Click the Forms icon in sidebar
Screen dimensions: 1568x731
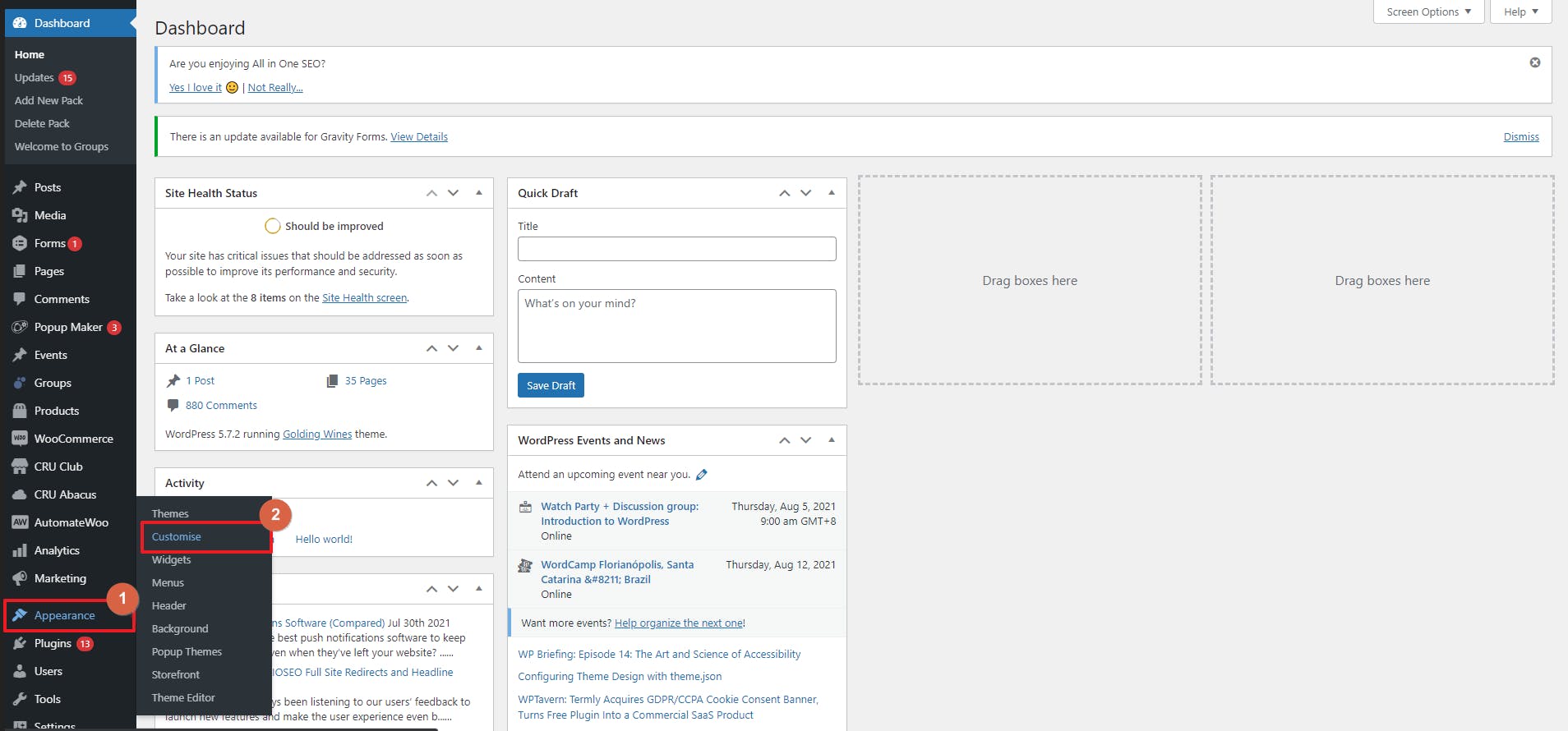20,243
